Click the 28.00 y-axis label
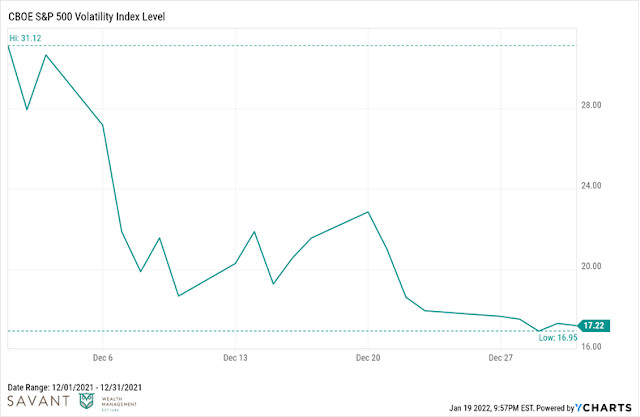The height and width of the screenshot is (417, 640). (x=591, y=105)
